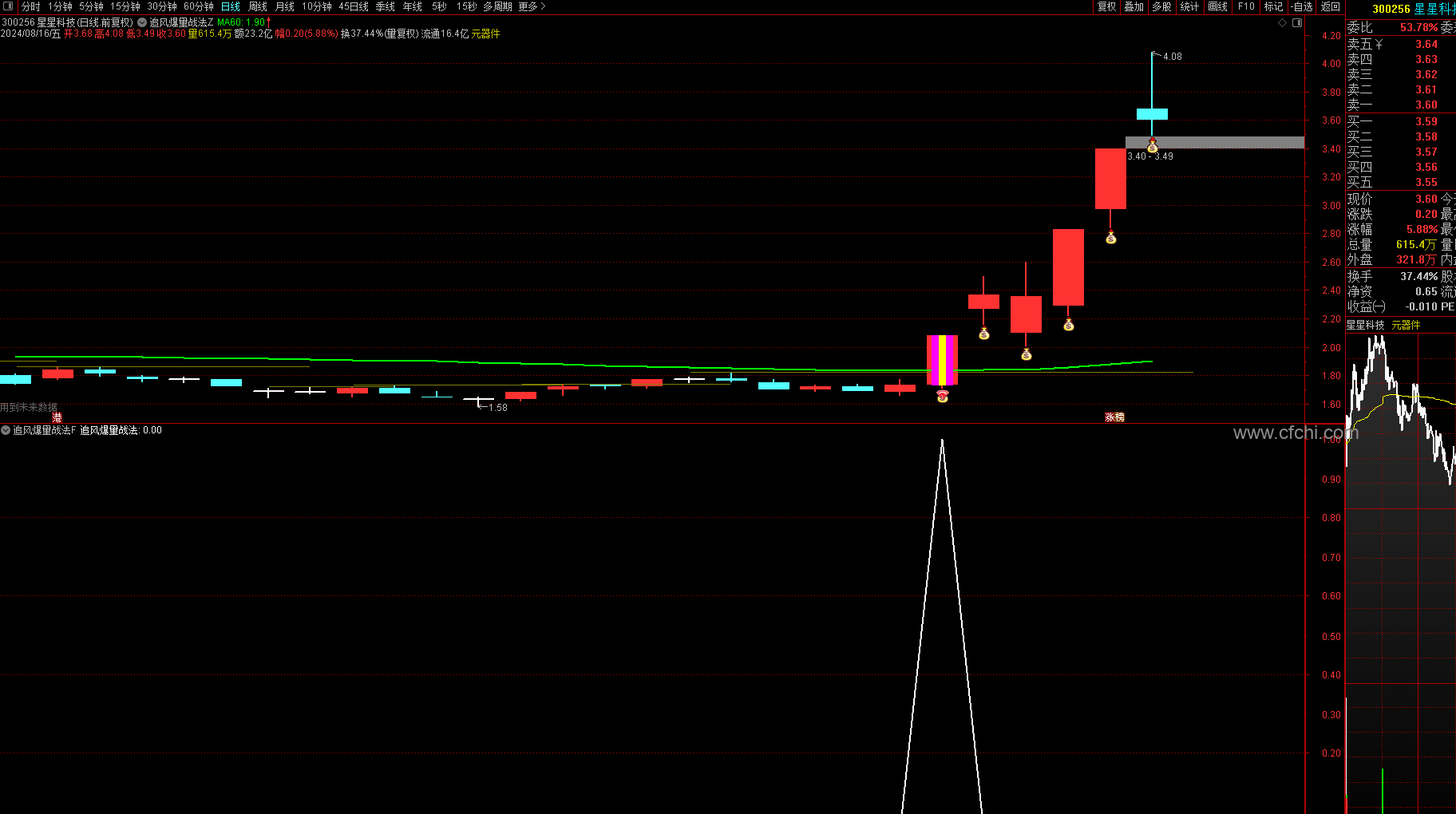This screenshot has height=814, width=1456.
Task: Select the 60分钟 period tab
Action: 199,6
